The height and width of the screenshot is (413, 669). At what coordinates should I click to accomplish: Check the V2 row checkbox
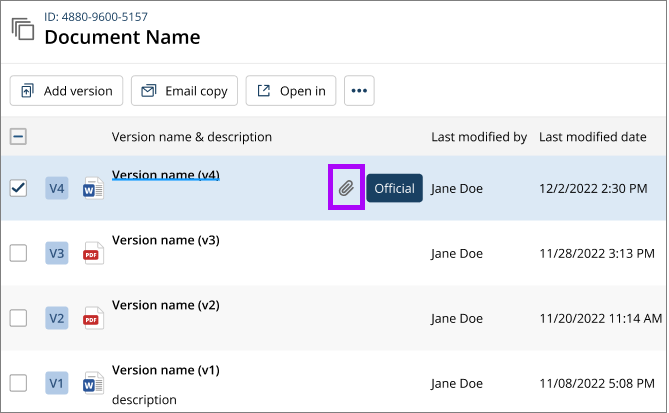pos(19,318)
